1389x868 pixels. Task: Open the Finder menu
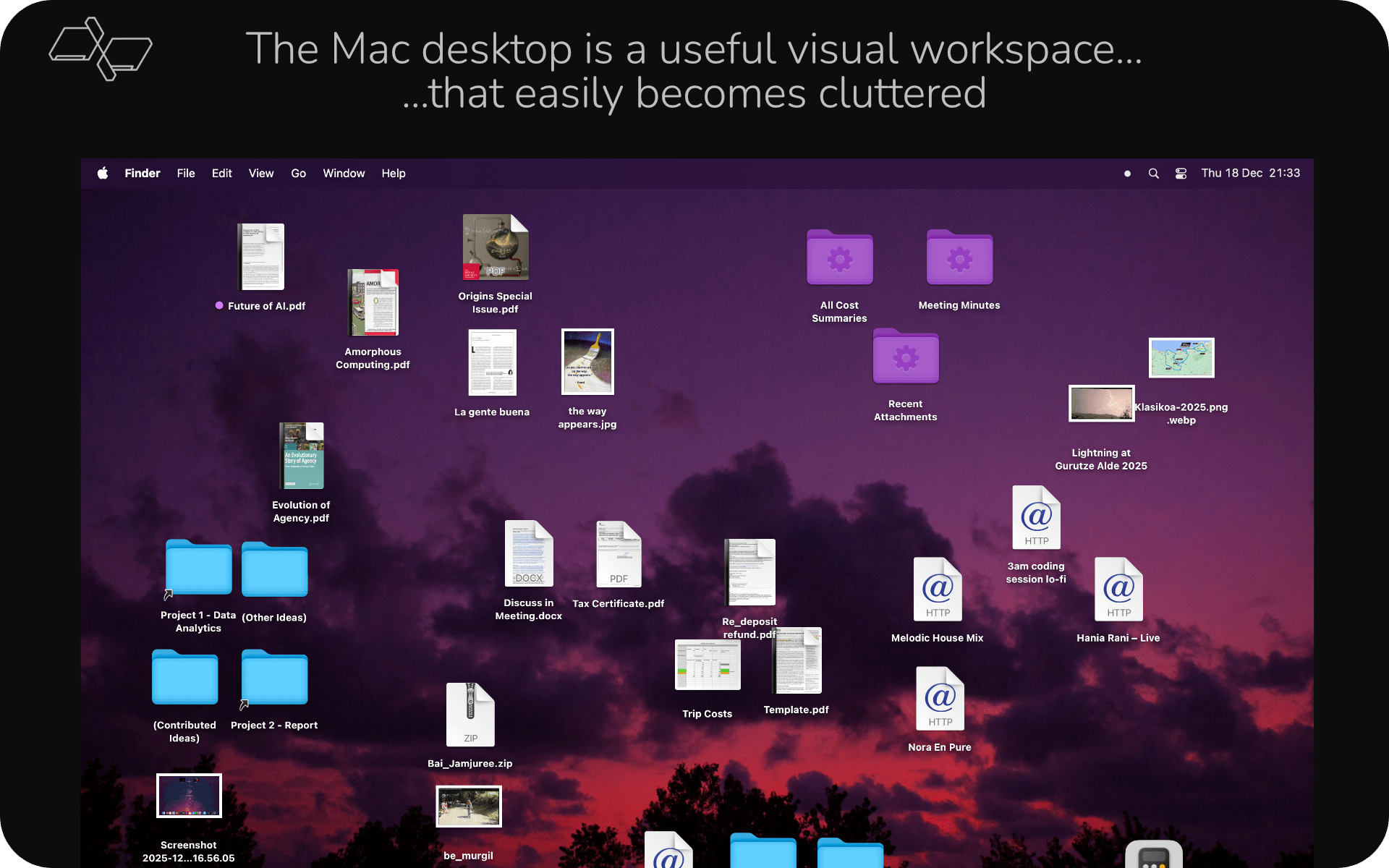[x=143, y=174]
